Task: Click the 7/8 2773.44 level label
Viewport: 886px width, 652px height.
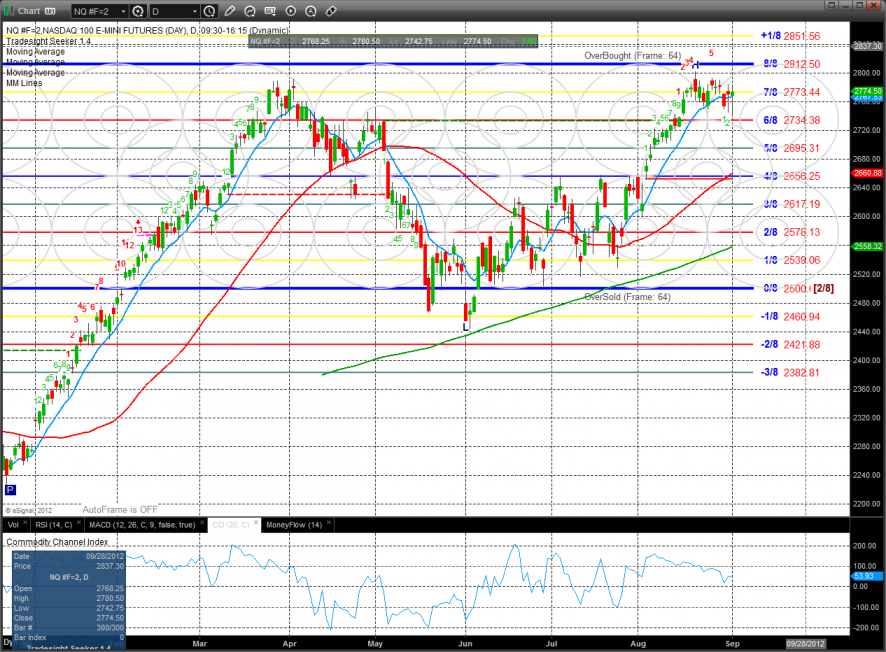Action: click(791, 92)
